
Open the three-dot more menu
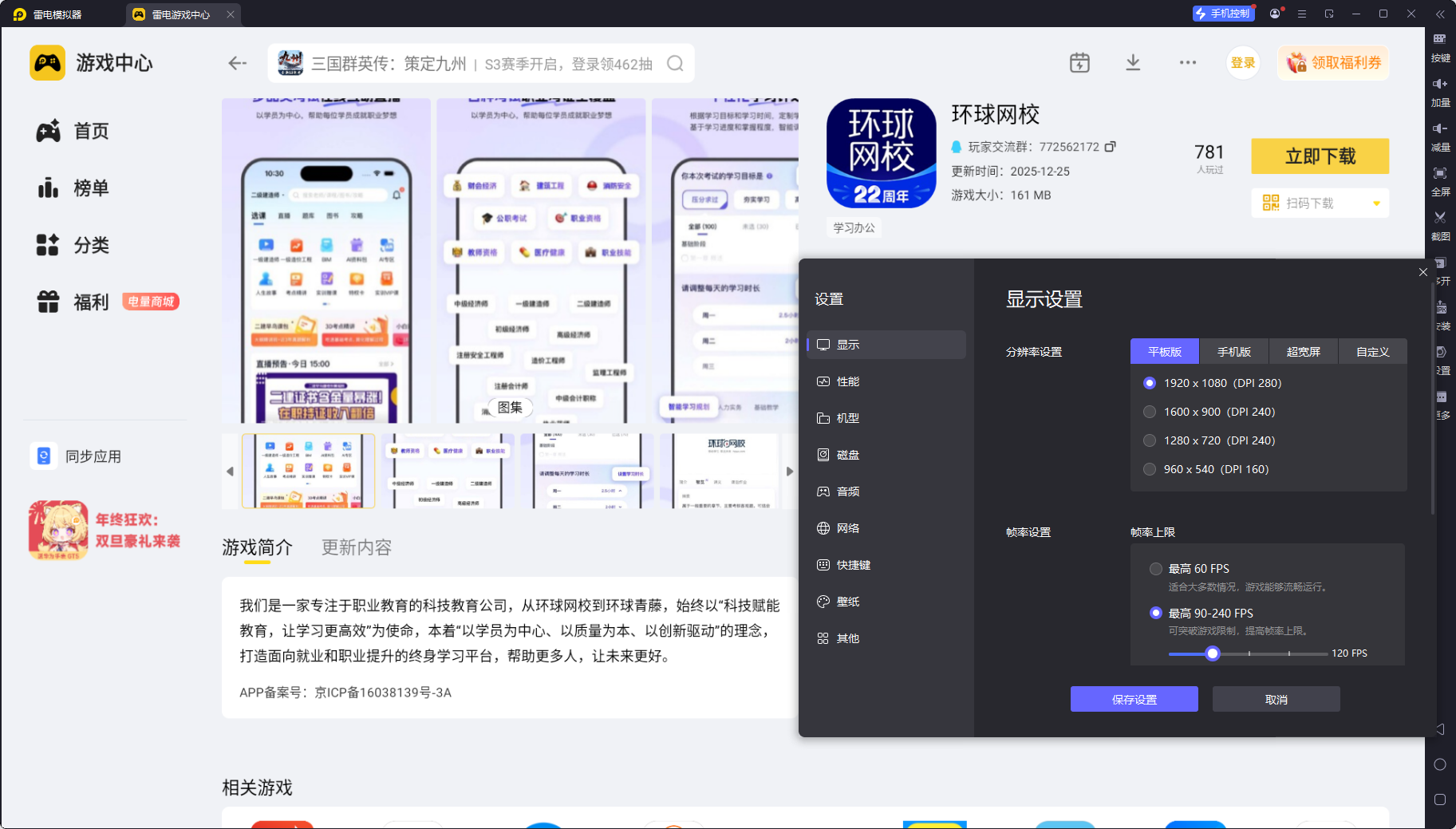[x=1187, y=63]
